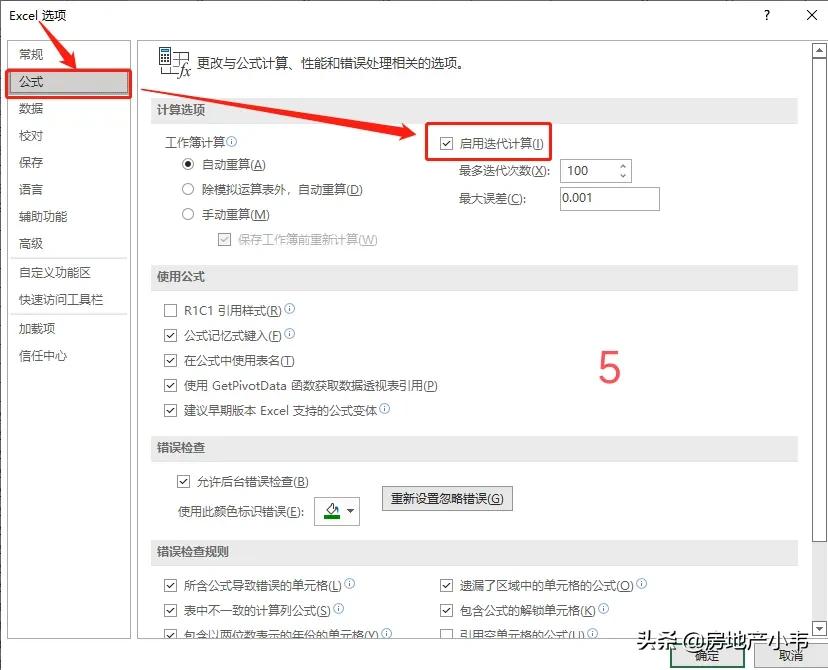
Task: Click info icon next to 建议早期版本 Excel
Action: [x=384, y=409]
